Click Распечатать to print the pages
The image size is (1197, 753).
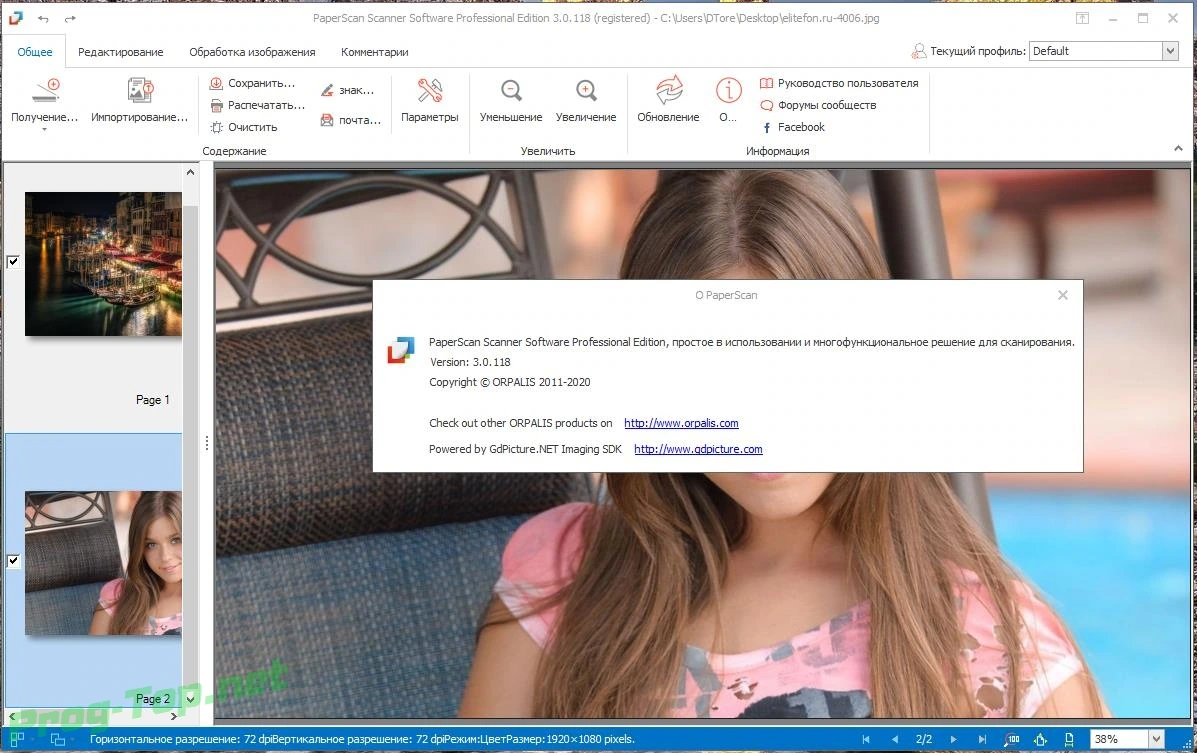point(257,105)
